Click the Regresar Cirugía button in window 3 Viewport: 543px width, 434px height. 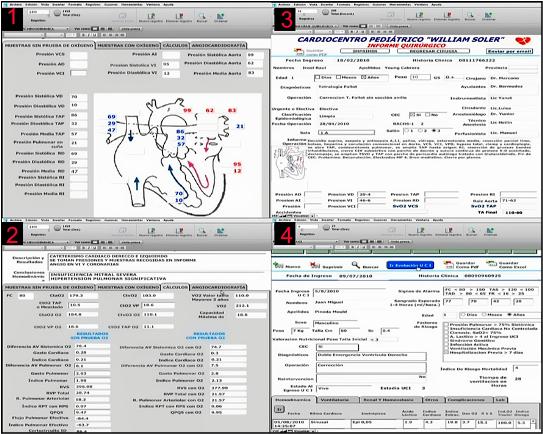coord(433,51)
